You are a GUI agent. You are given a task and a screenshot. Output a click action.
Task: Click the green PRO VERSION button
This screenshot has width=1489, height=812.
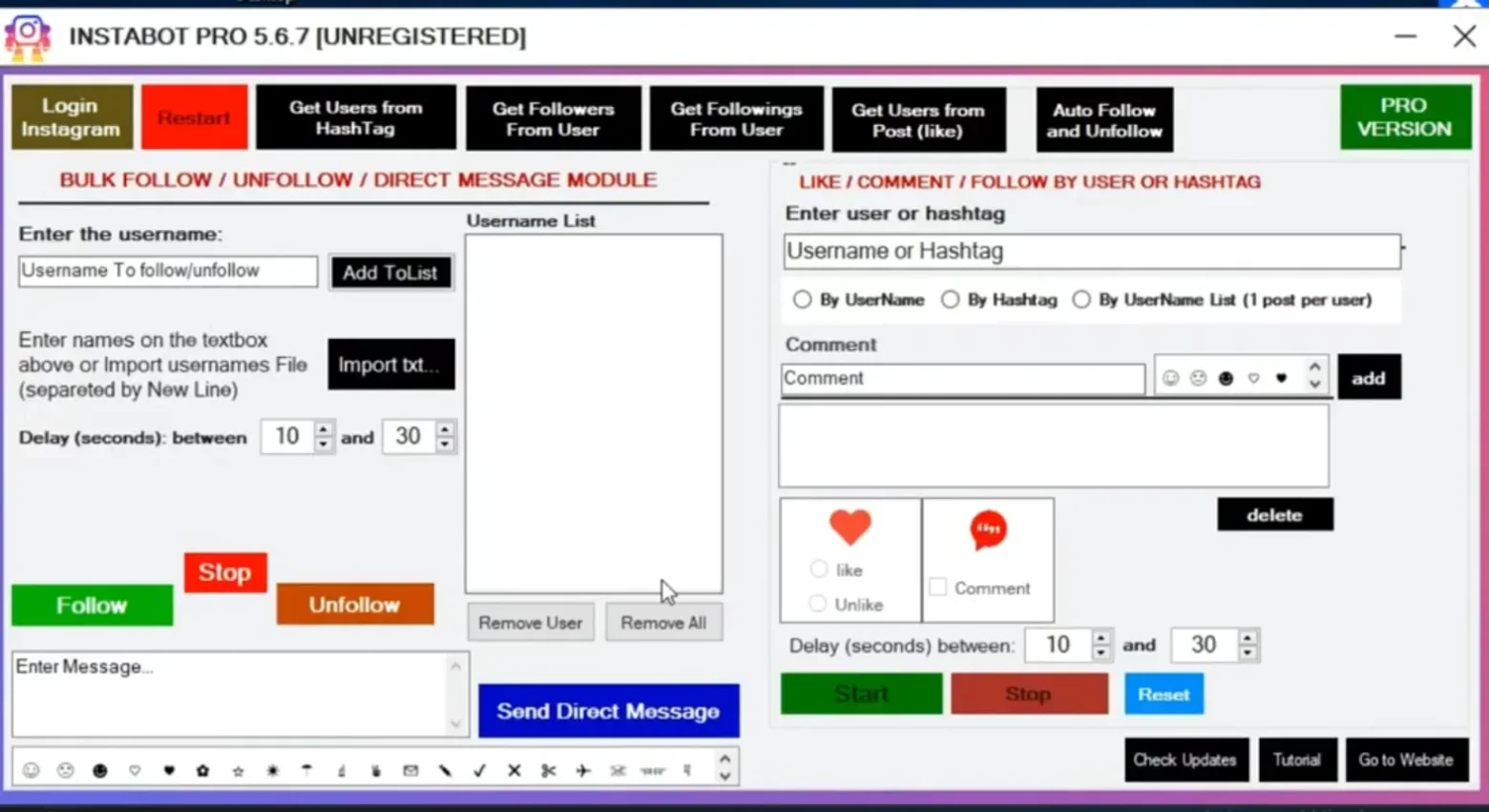[1405, 116]
